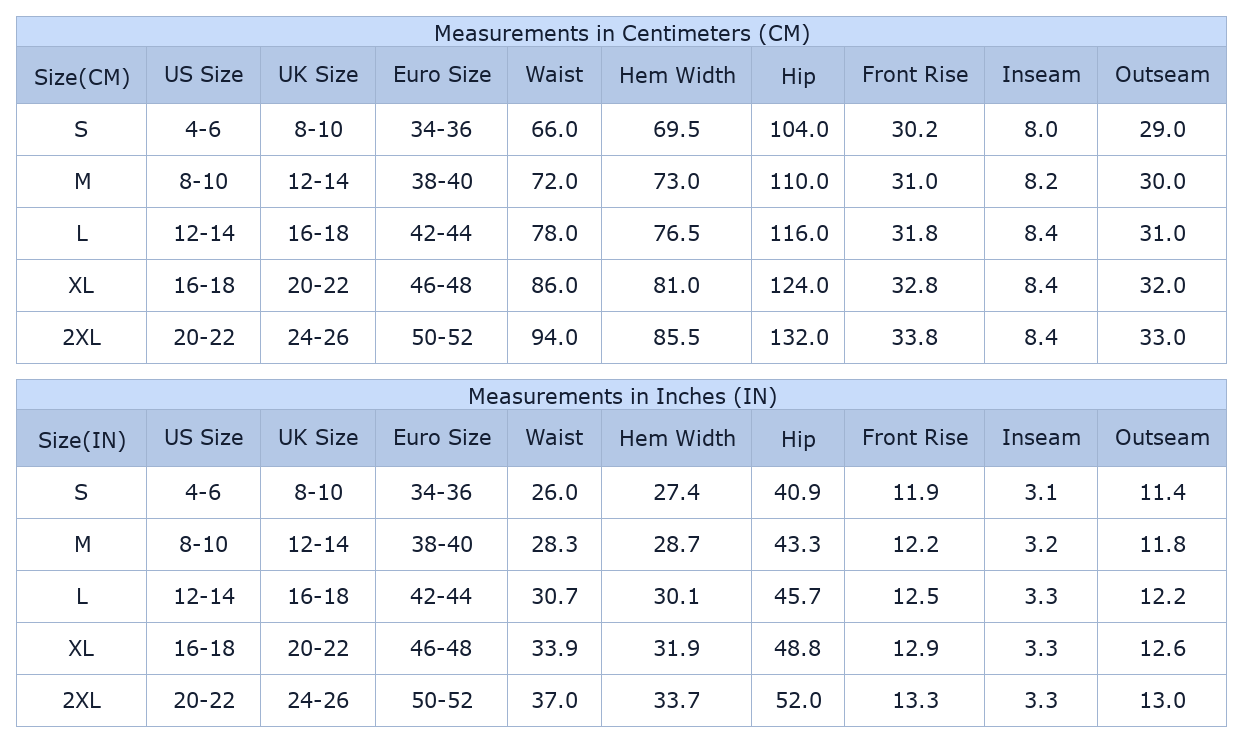Click the XL row label in the inches table
This screenshot has width=1242, height=748.
81,648
